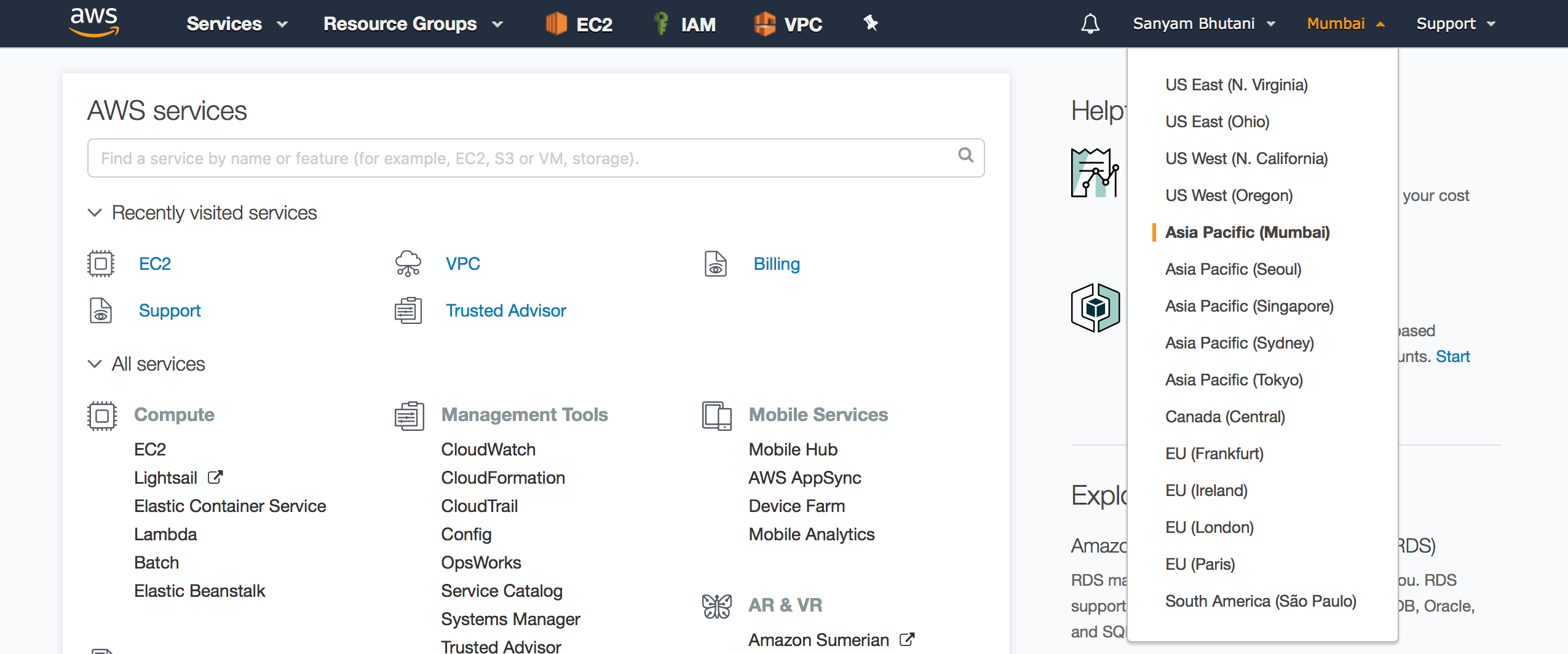Click the Management Tools category icon

(410, 416)
